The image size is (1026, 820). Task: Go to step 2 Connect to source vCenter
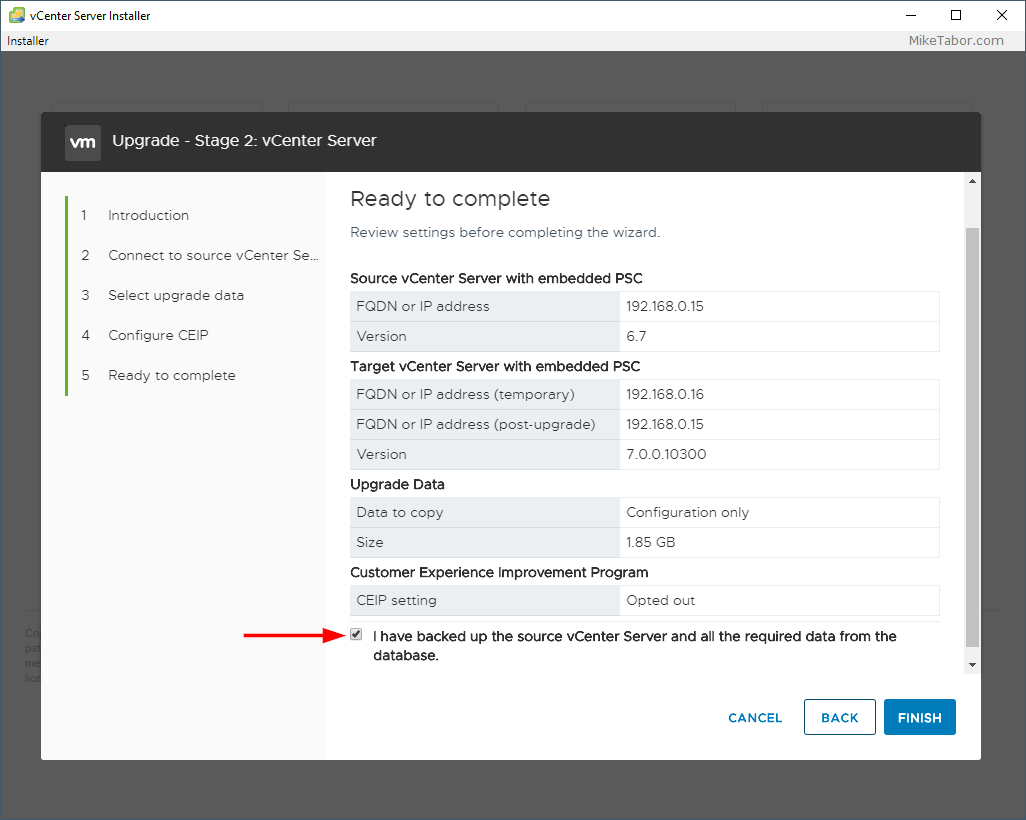(213, 255)
